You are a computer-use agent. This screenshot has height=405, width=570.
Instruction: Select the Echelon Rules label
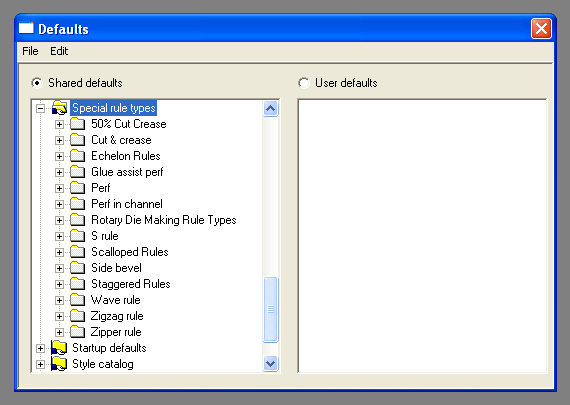(x=126, y=156)
